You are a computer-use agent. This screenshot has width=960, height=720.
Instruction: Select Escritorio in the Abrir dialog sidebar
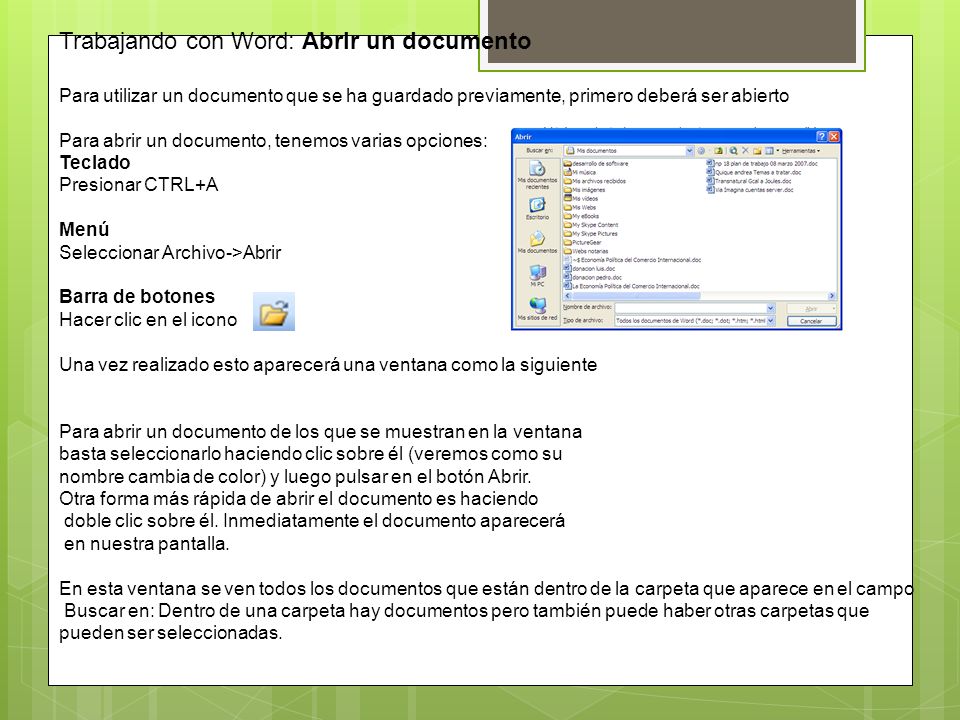pos(537,208)
